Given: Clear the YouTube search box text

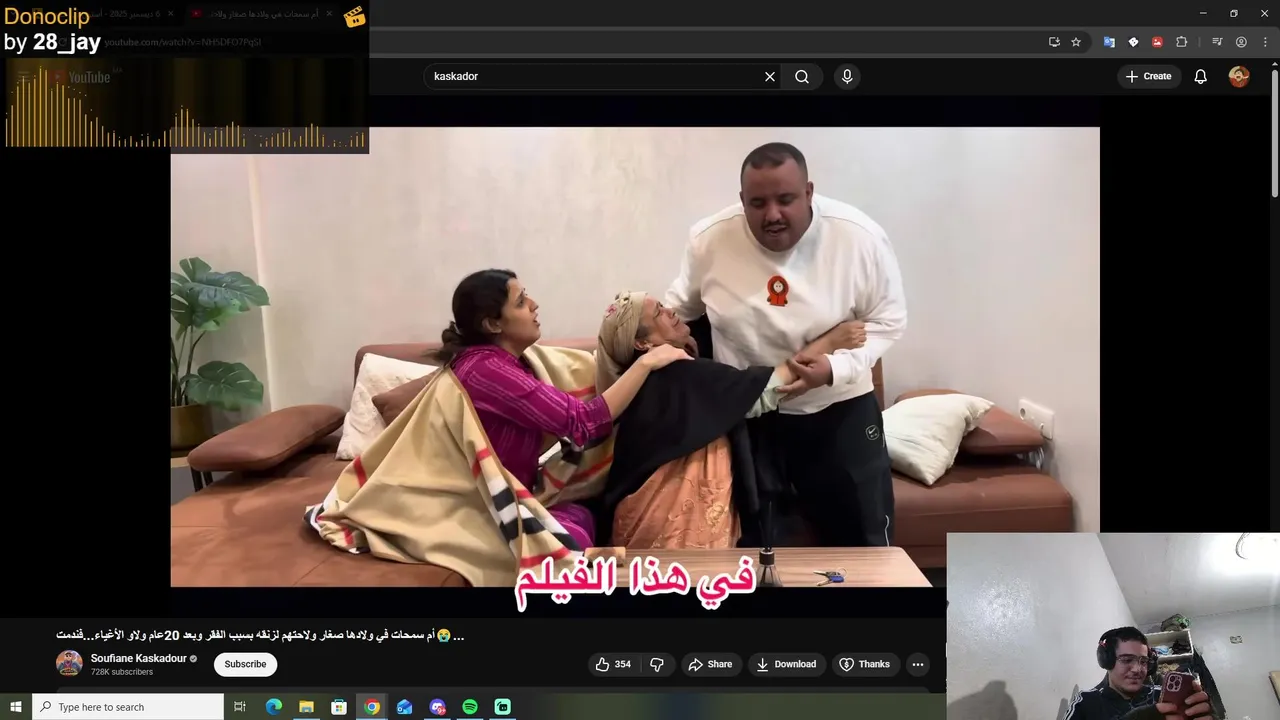Looking at the screenshot, I should (770, 76).
